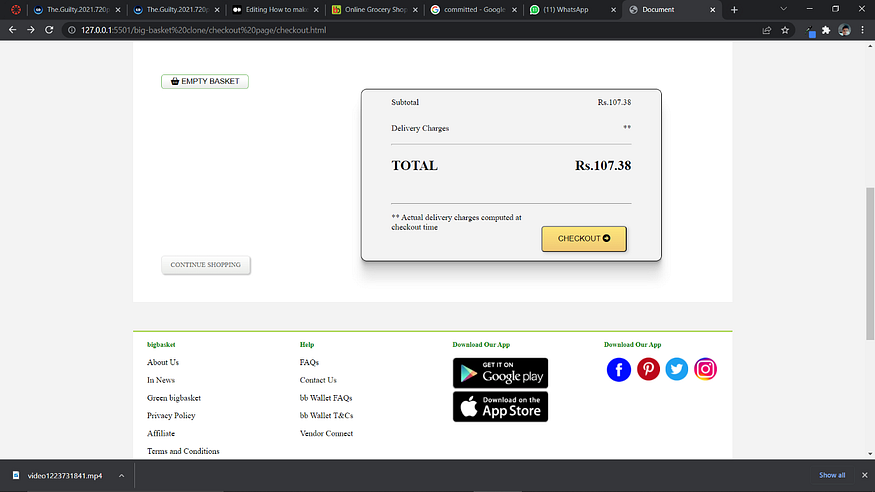Open the Extensions puzzle icon
Screen dimensions: 875x492
click(x=826, y=30)
